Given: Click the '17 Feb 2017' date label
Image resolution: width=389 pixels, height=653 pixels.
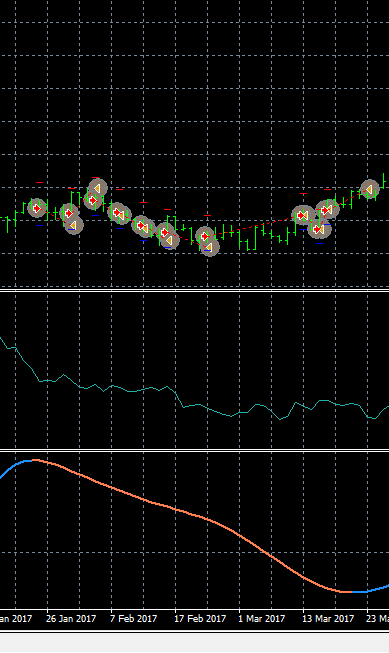Looking at the screenshot, I should (200, 618).
